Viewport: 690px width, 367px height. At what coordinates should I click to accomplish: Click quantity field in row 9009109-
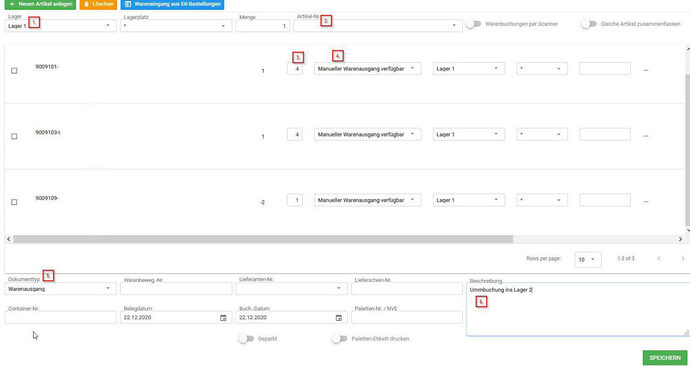[295, 200]
